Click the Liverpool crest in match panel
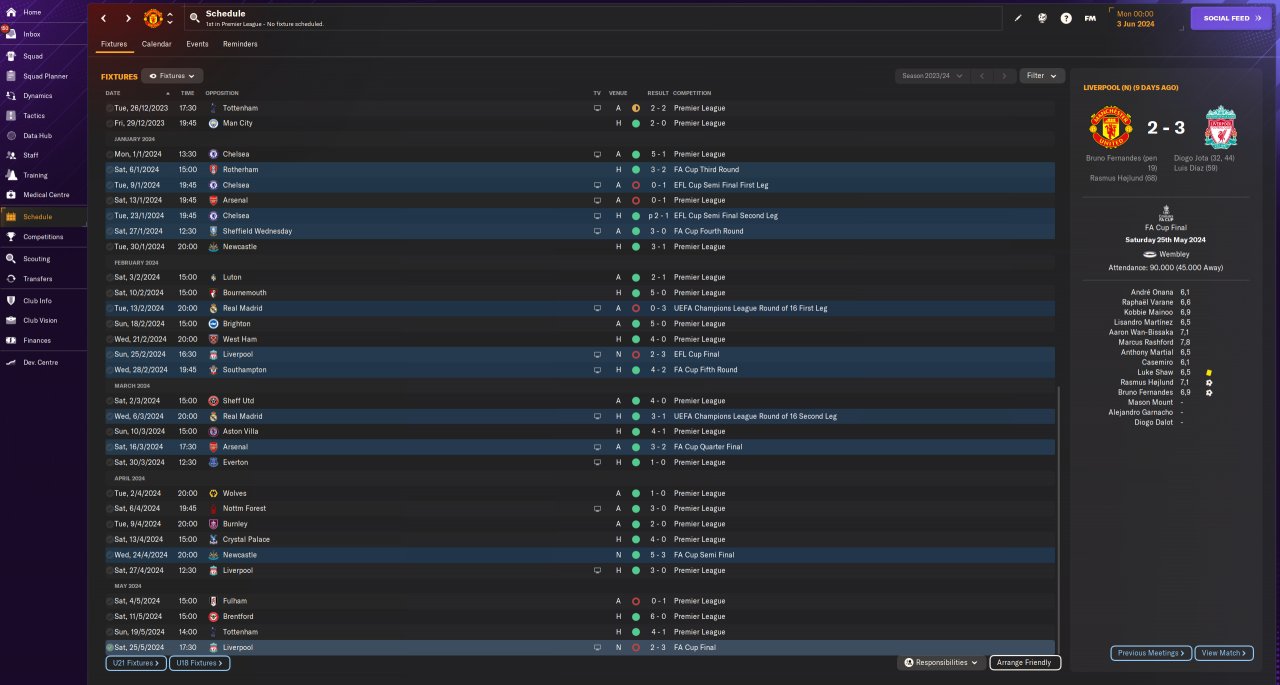The width and height of the screenshot is (1280, 685). pyautogui.click(x=1220, y=128)
